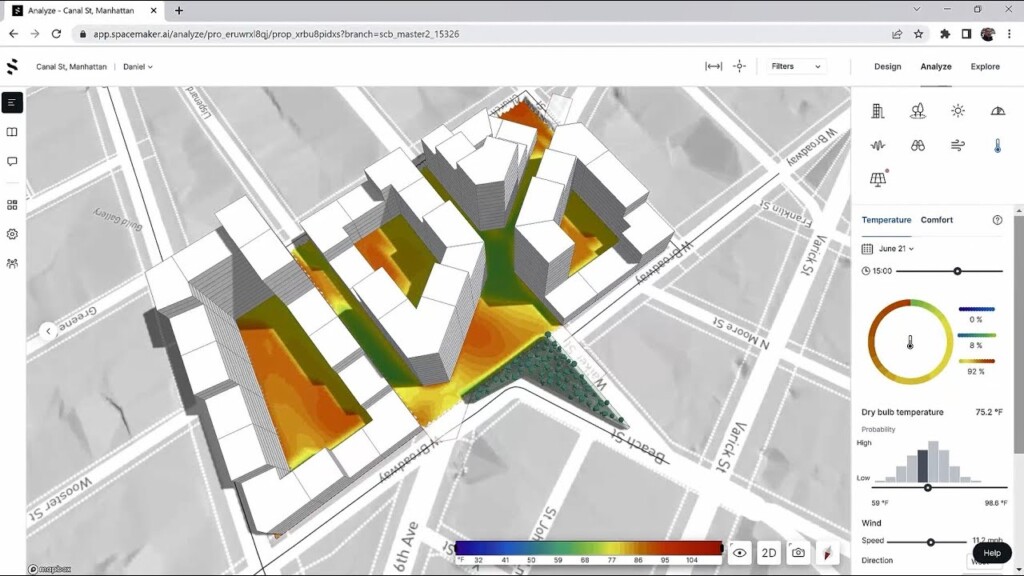Click the temperature color legend bar
Screen dimensions: 1024x576
click(588, 547)
